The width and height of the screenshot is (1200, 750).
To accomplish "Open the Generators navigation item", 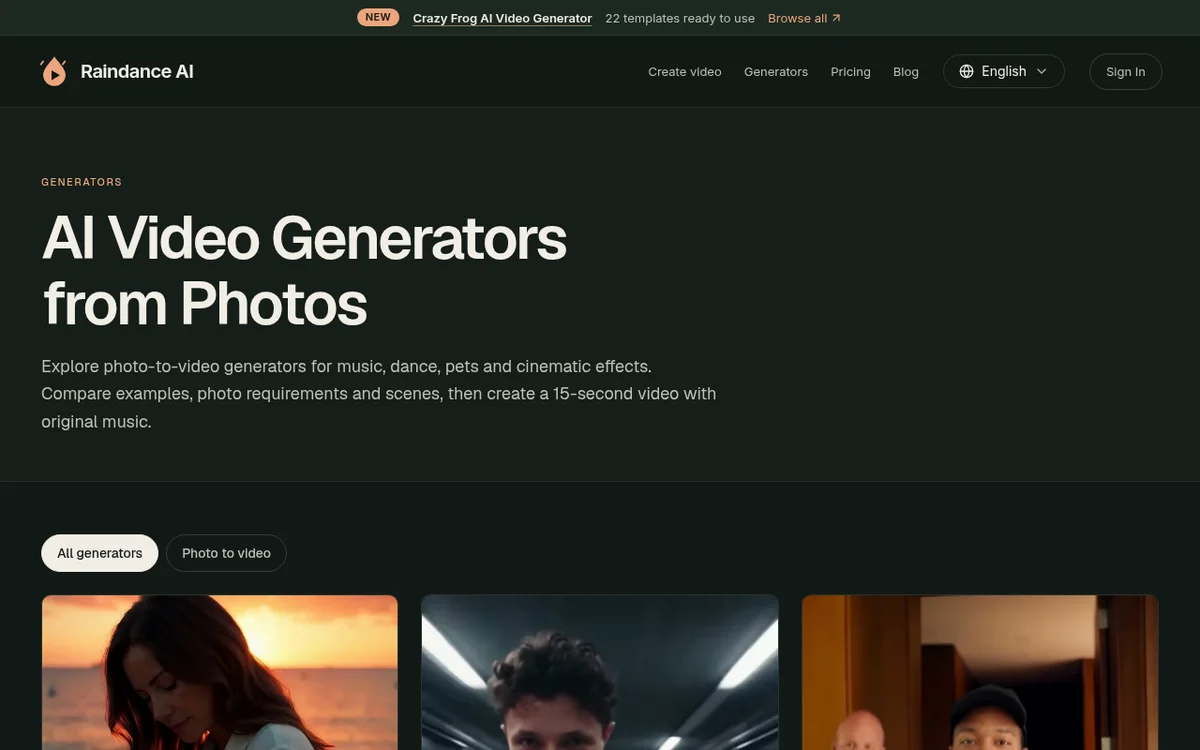I will point(776,72).
